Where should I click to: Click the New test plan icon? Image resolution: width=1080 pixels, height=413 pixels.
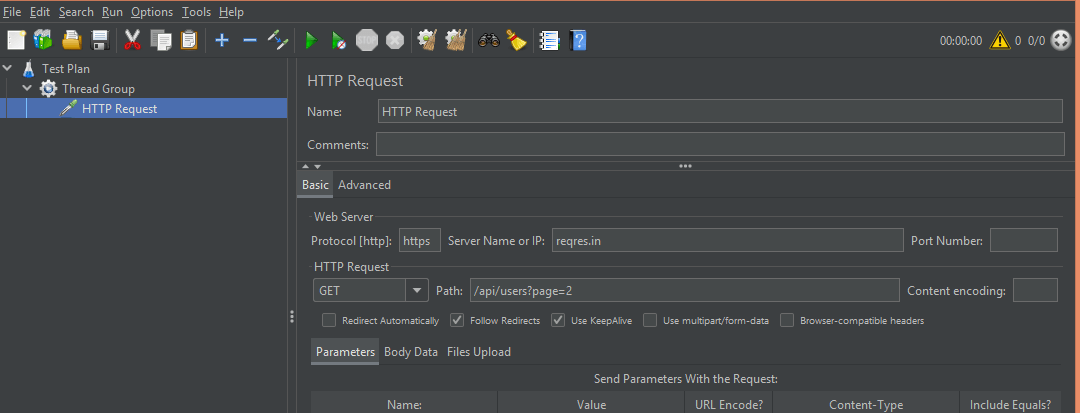click(x=16, y=41)
